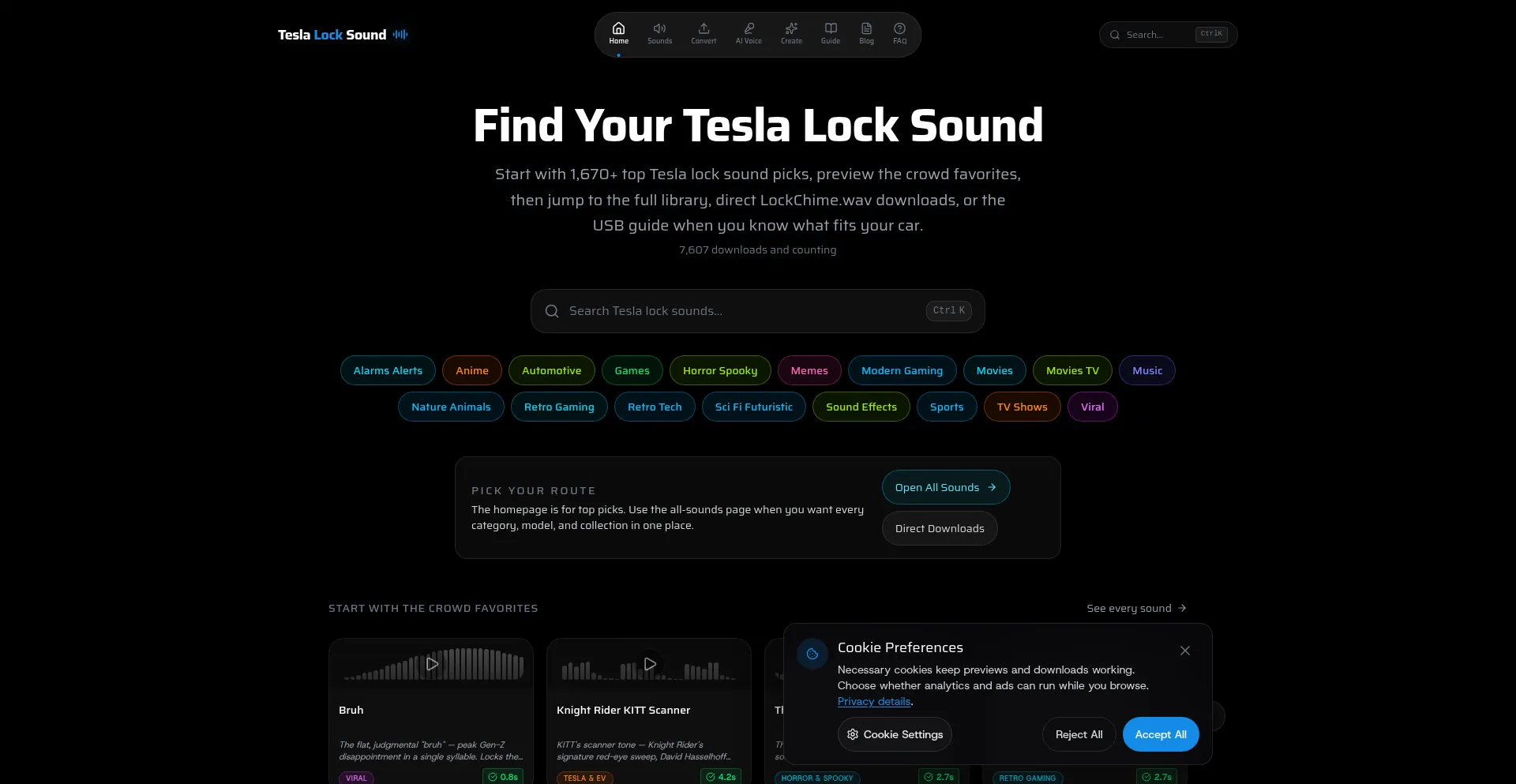This screenshot has width=1516, height=784.
Task: Click the 4.2s duration badge
Action: coord(721,777)
